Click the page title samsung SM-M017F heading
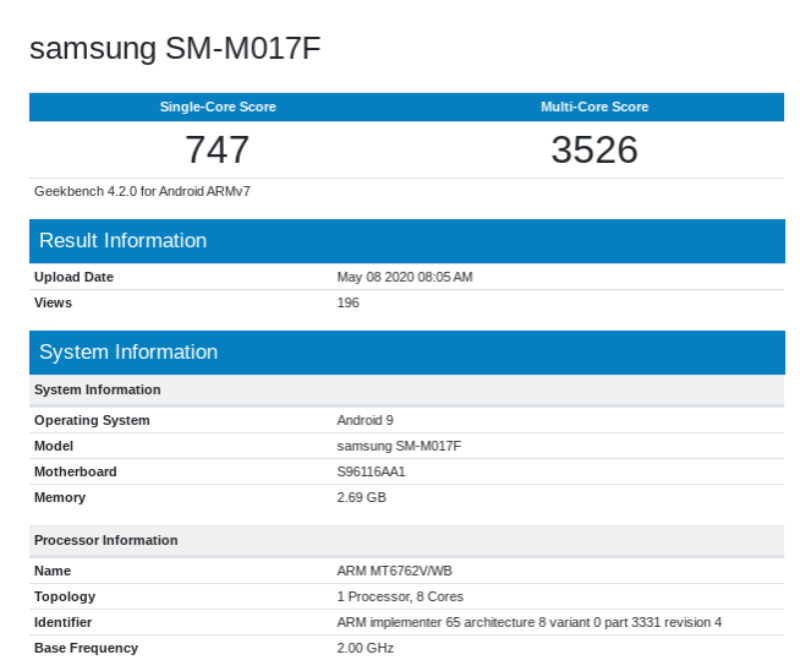Viewport: 800px width, 671px height. point(175,49)
